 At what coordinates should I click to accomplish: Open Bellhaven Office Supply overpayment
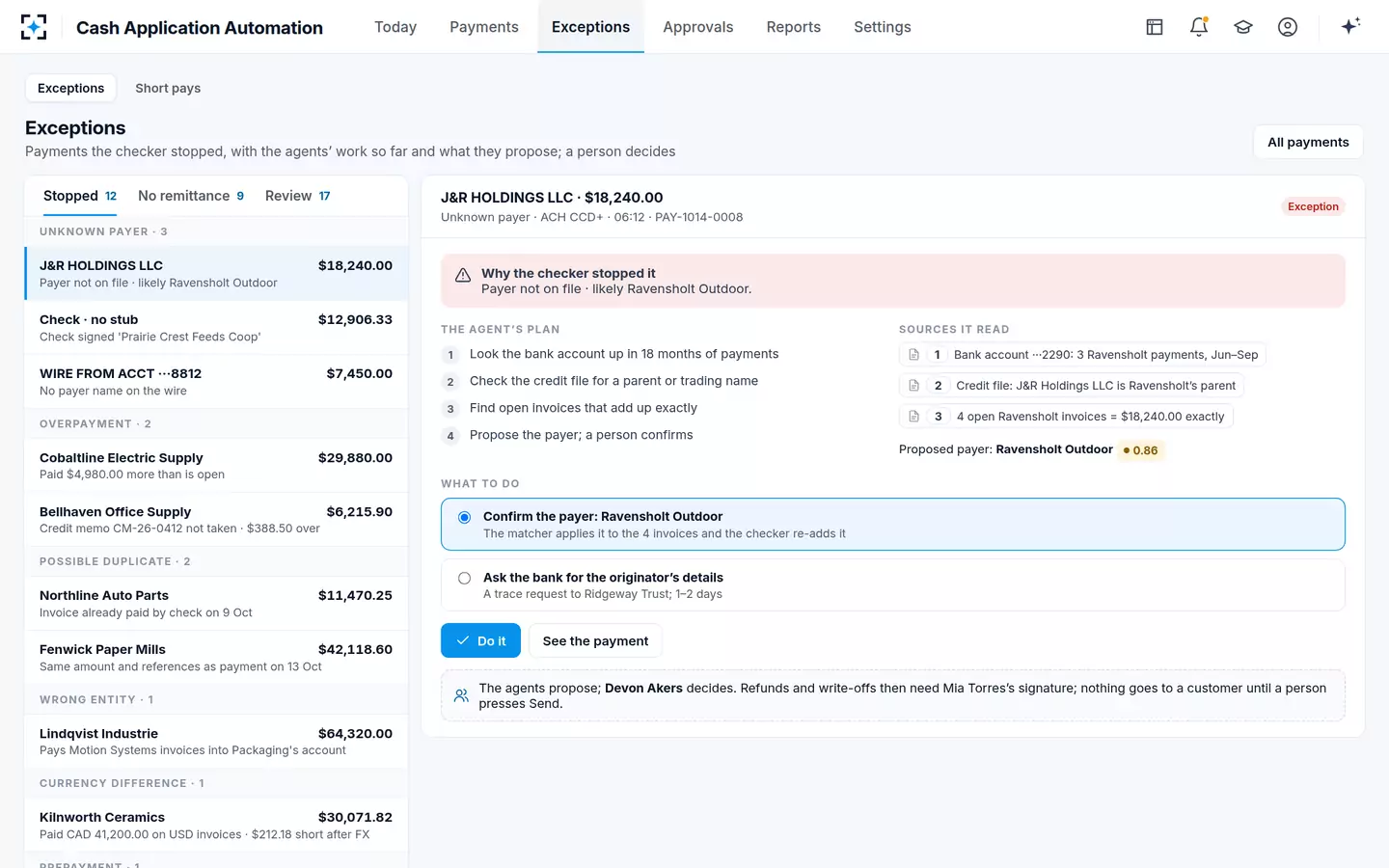point(216,520)
